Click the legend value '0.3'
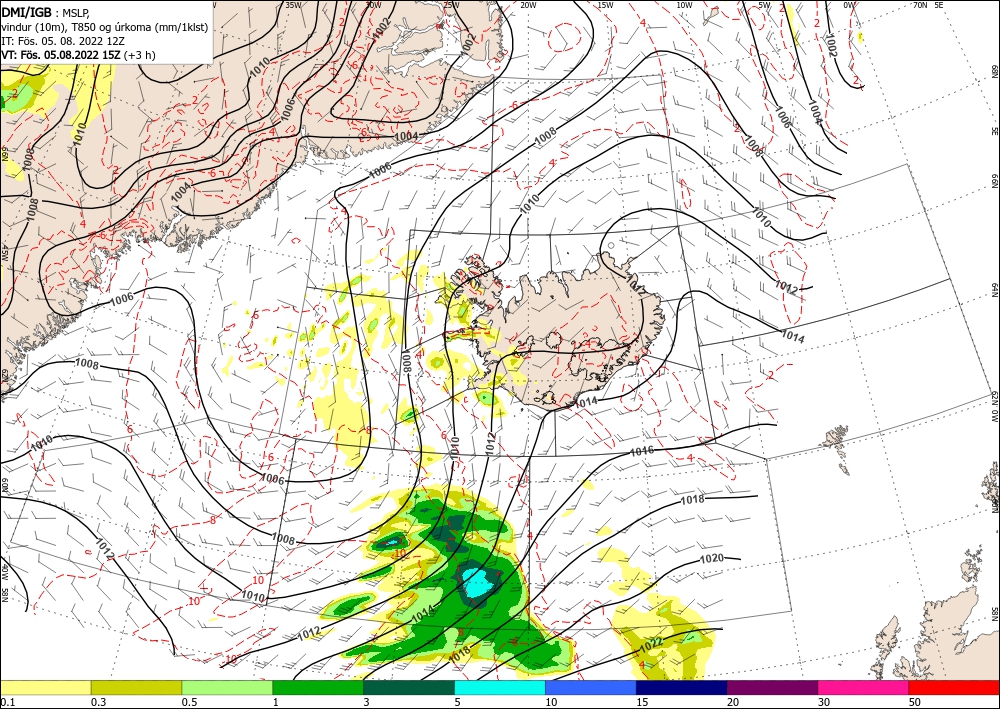Screen dimensions: 1000x709 point(98,702)
